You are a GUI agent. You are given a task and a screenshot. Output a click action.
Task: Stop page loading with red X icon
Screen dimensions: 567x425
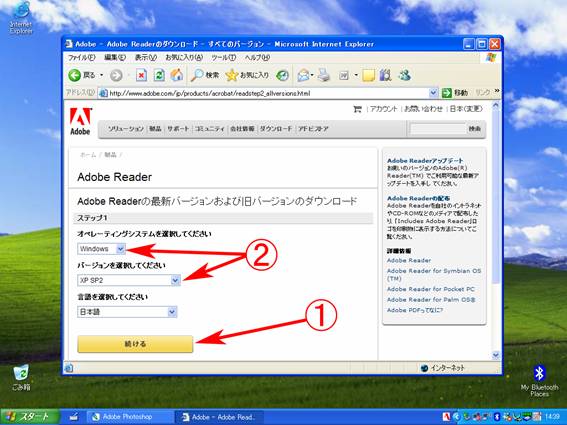coord(141,75)
